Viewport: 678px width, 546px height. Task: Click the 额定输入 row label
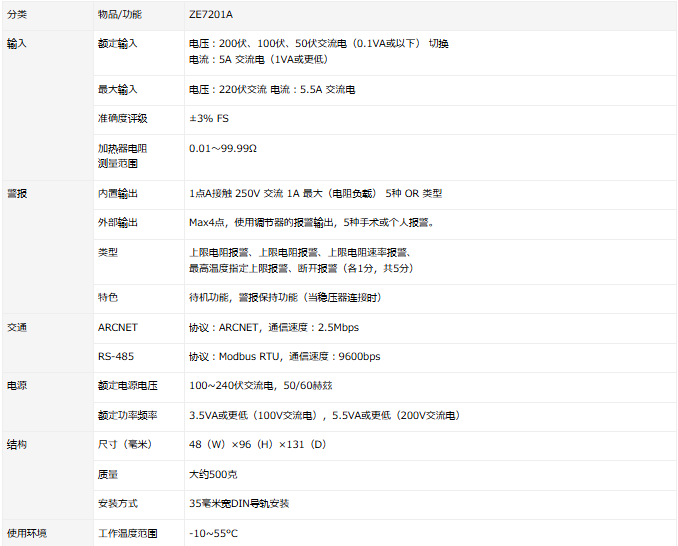118,44
